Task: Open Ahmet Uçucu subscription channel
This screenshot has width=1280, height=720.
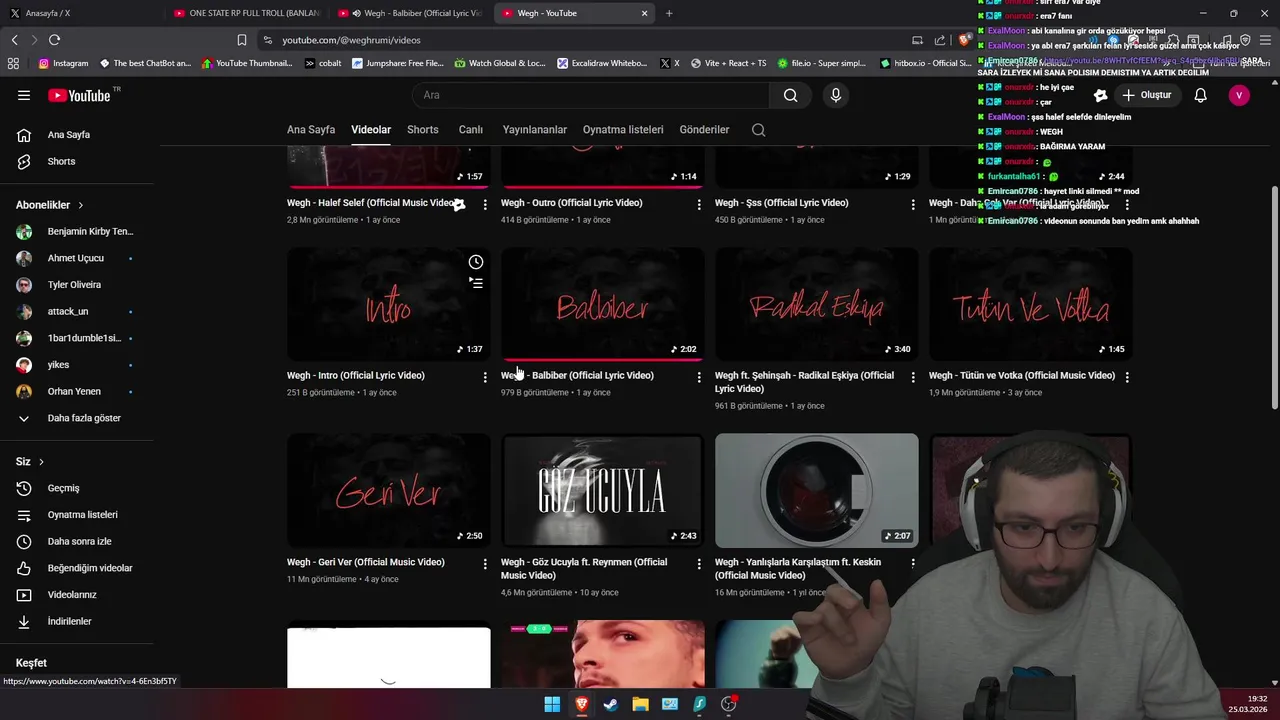Action: [77, 258]
